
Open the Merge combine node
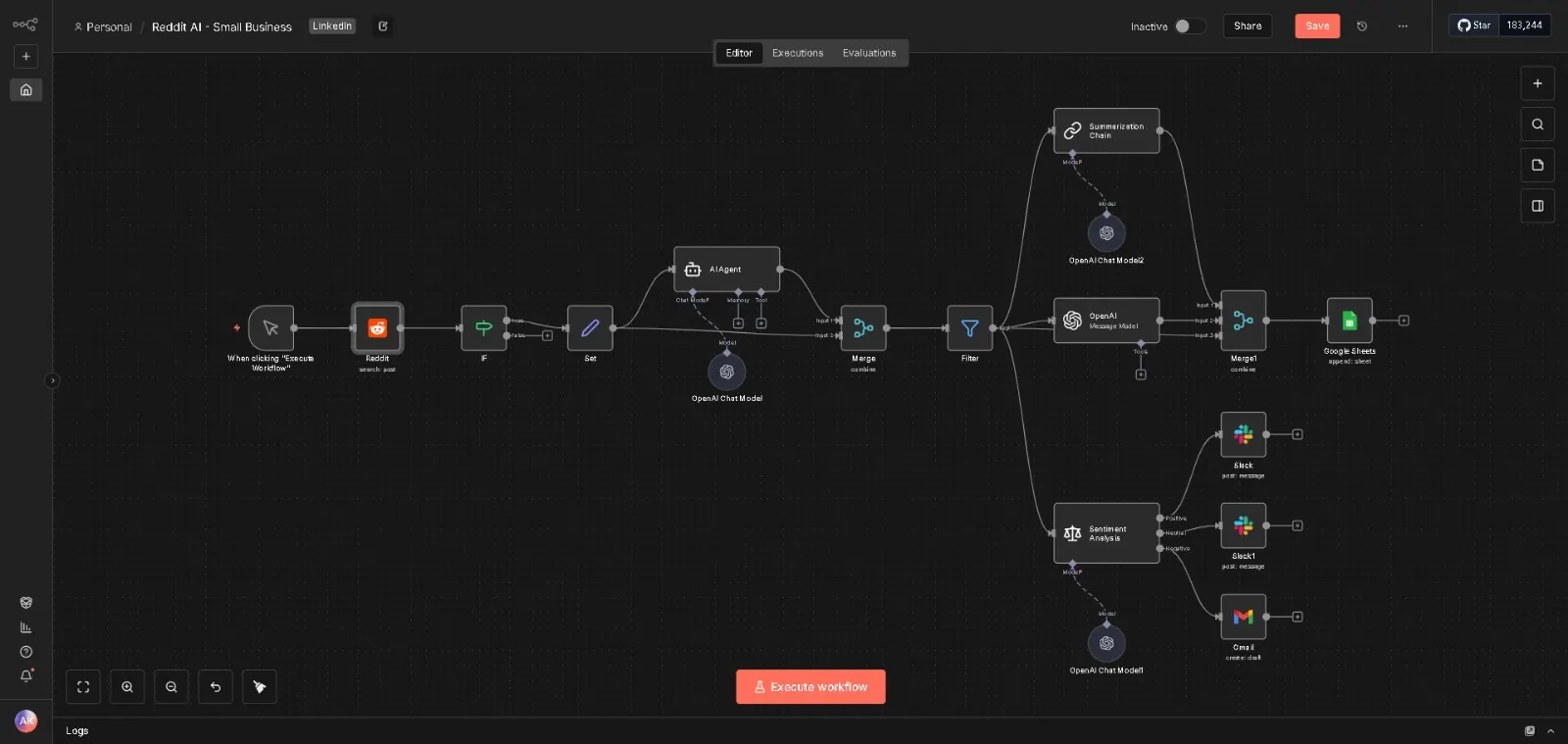tap(863, 328)
